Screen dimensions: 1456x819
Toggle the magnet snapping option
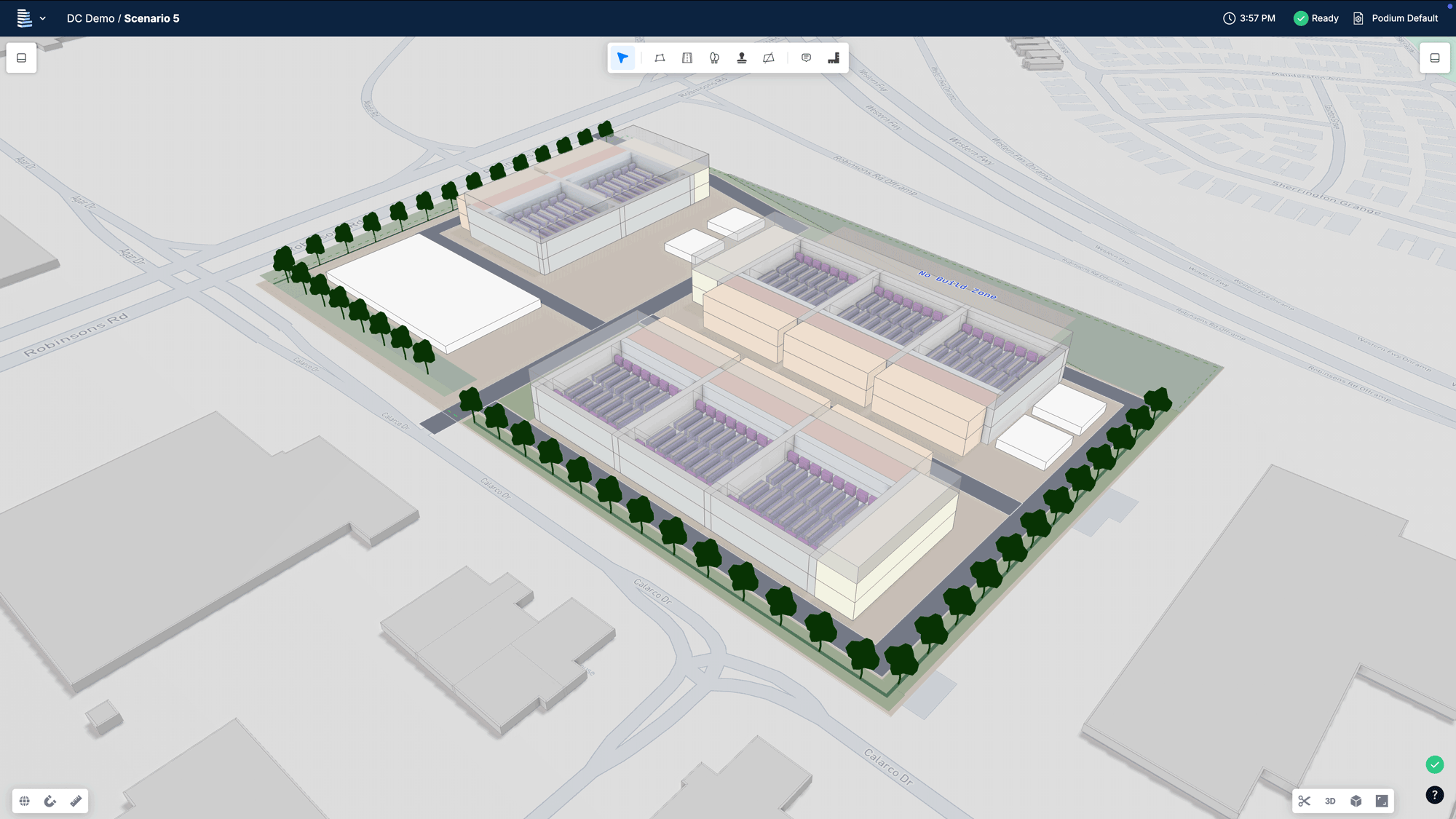50,801
